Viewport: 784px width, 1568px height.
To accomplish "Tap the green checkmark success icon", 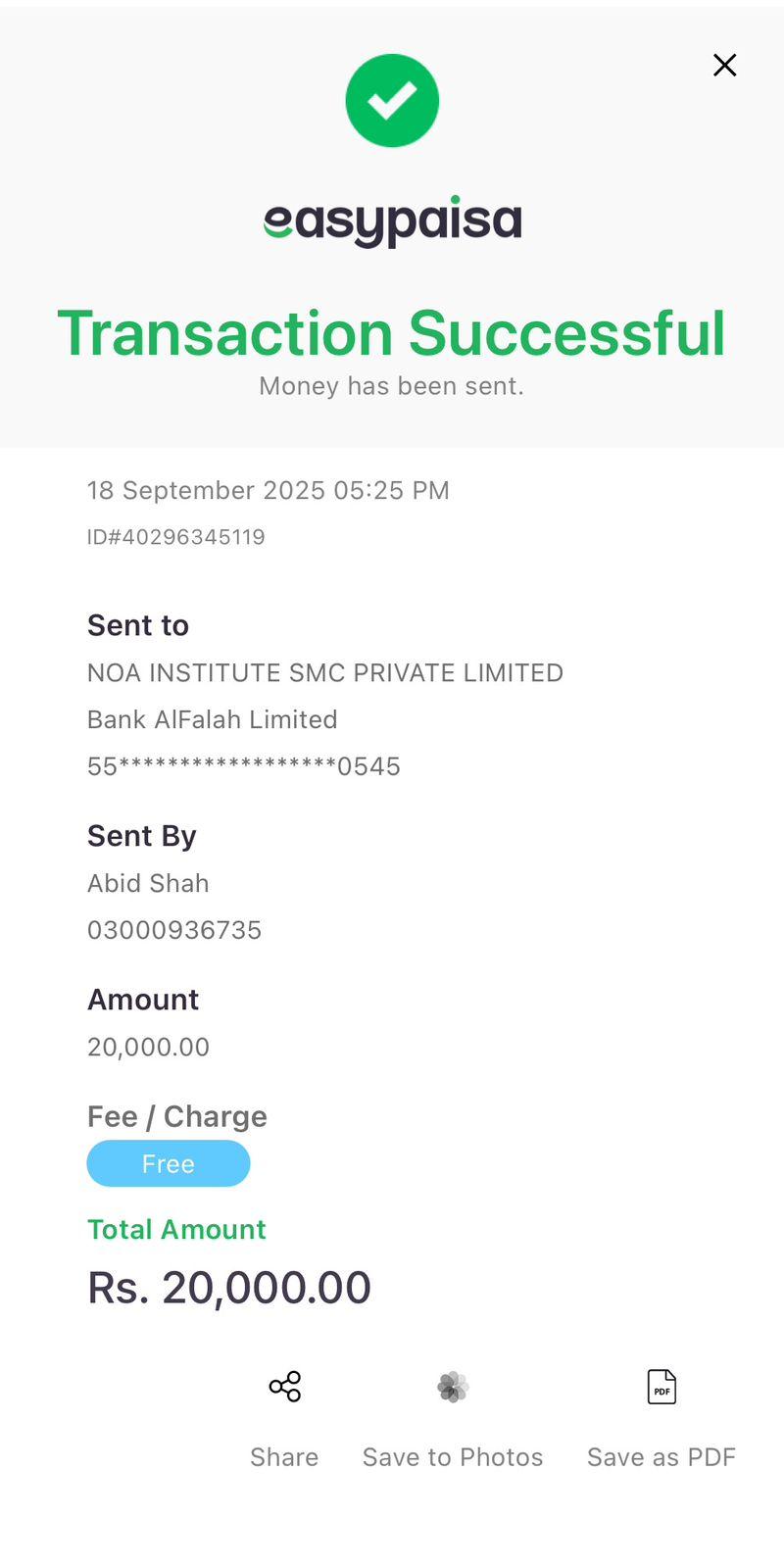I will point(392,101).
